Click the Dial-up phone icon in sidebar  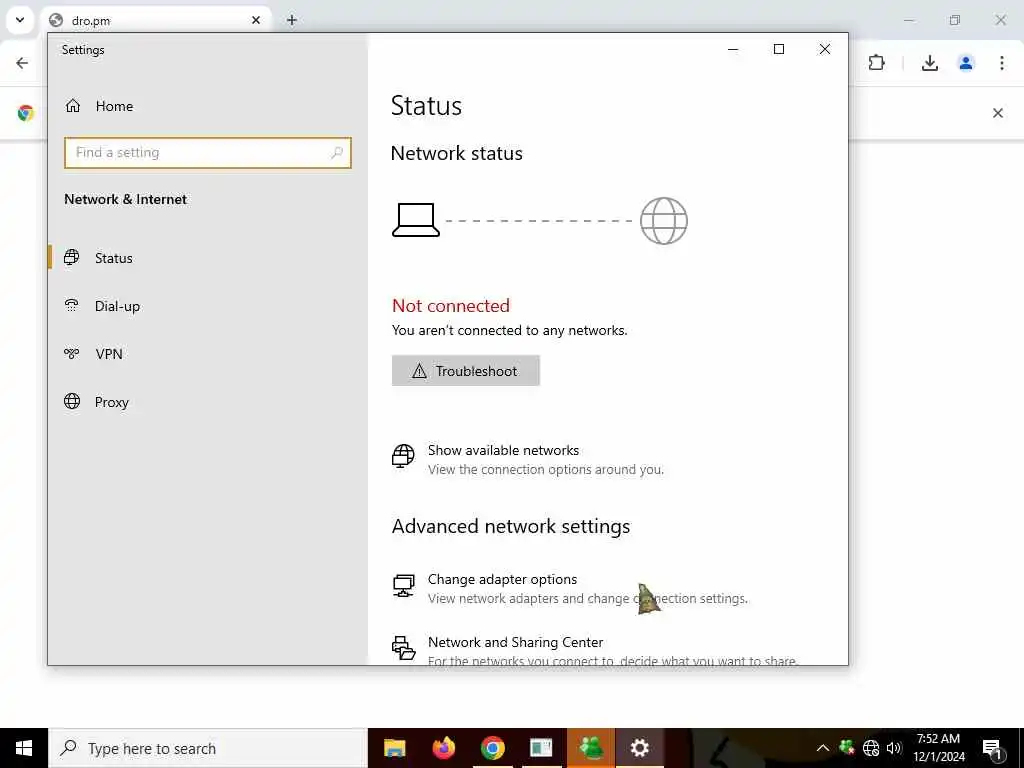tap(72, 306)
